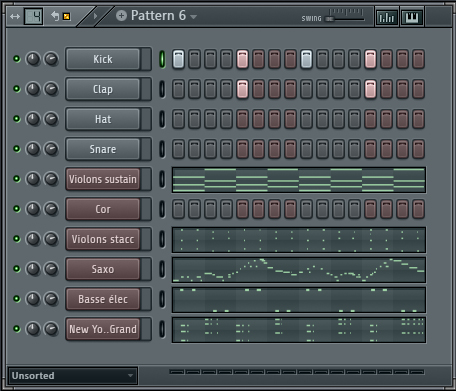The image size is (456, 391).
Task: Click the horizontal arrows icon in the title bar
Action: click(15, 16)
